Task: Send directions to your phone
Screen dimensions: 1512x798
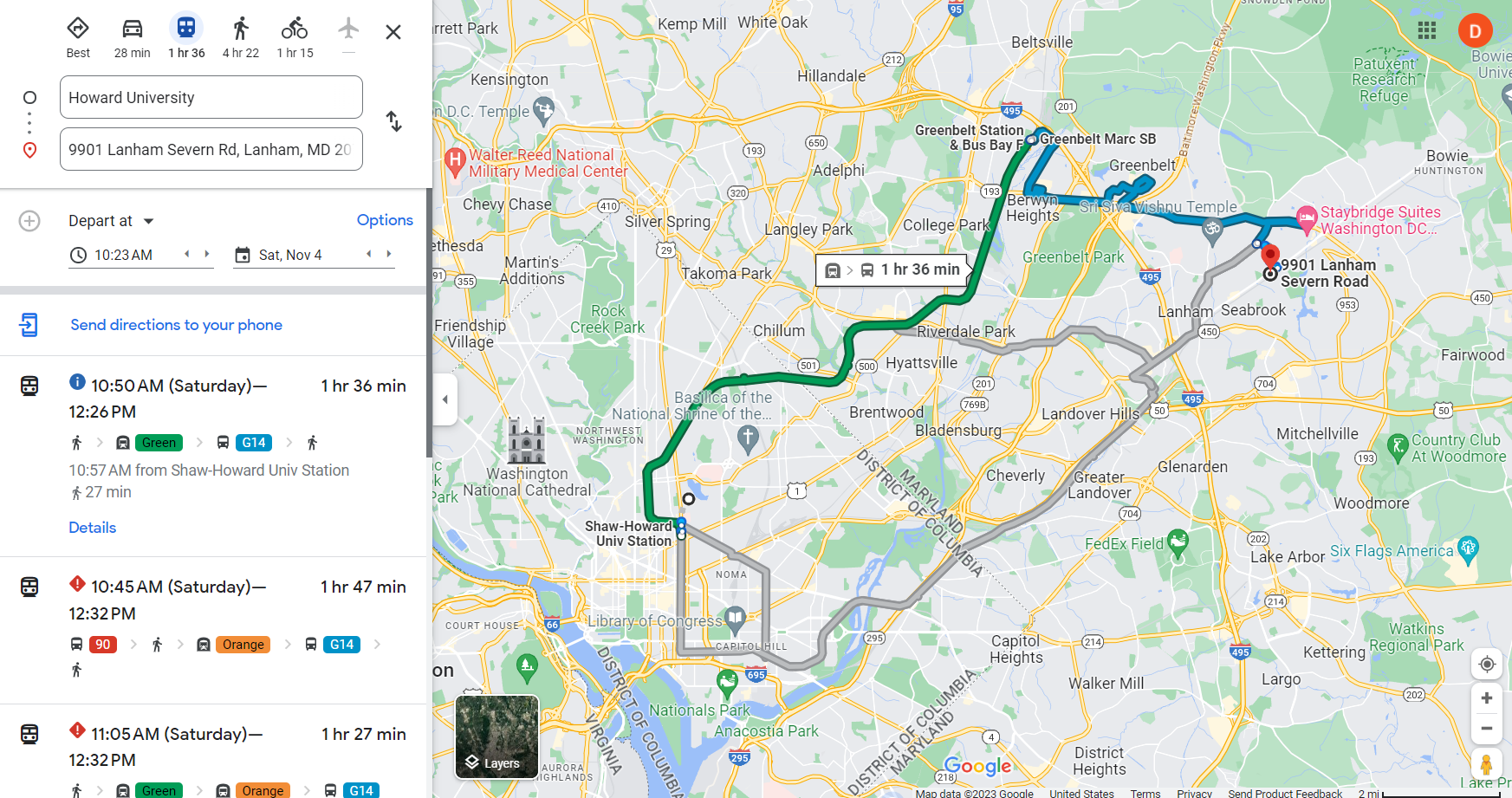Action: [176, 325]
